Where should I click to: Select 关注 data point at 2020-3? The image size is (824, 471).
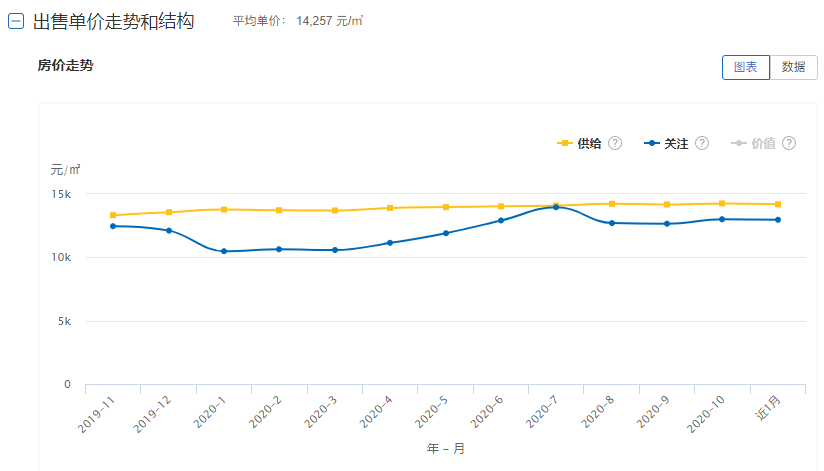[x=335, y=250]
